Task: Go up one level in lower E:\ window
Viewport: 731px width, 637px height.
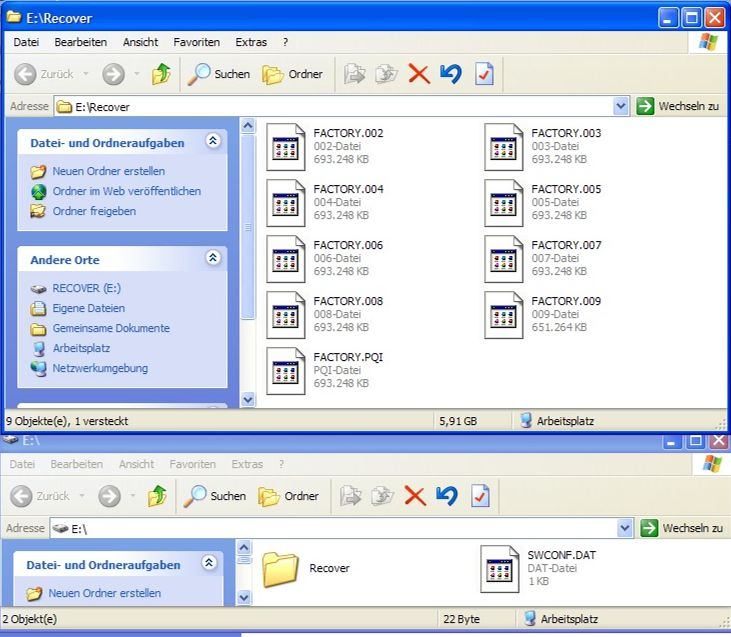Action: (x=157, y=496)
